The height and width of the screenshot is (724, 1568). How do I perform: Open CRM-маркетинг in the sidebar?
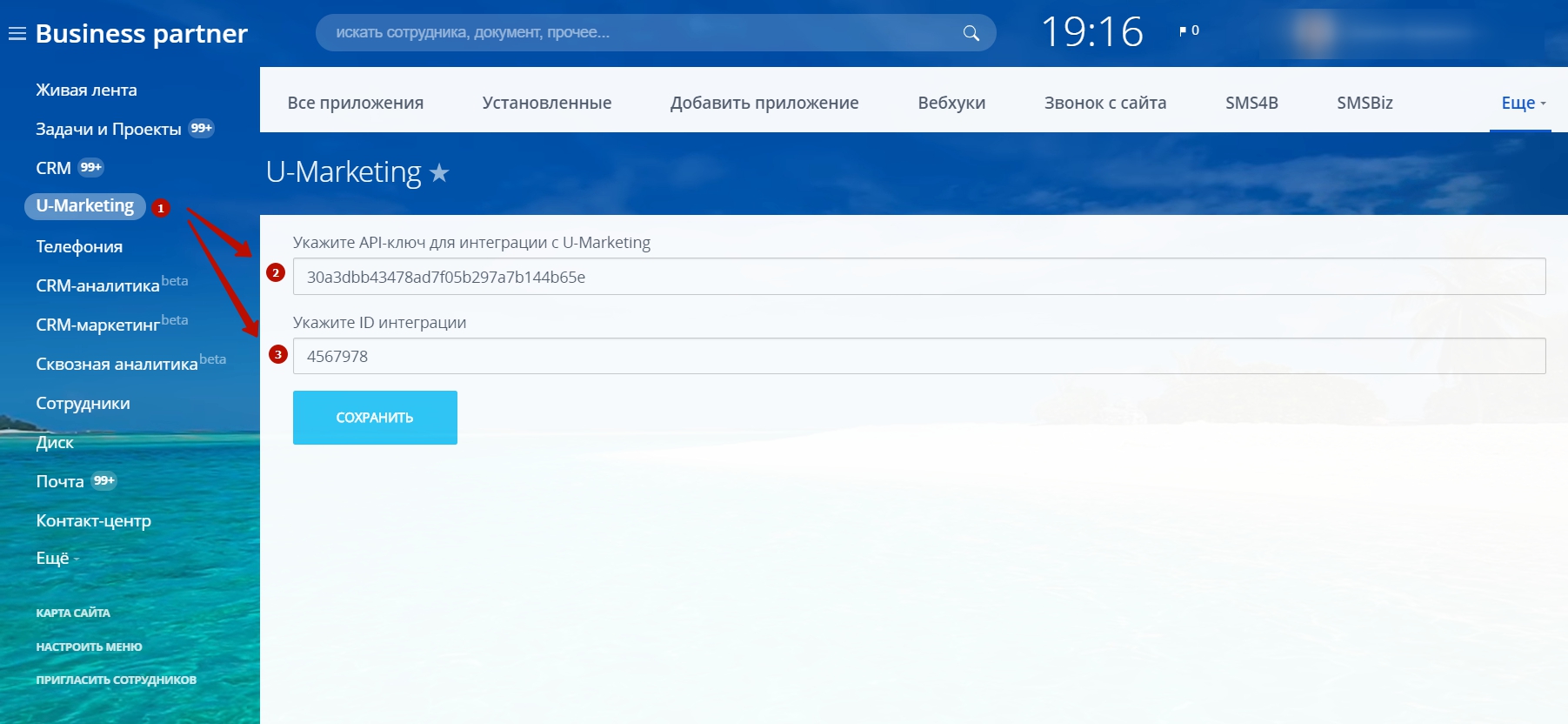coord(97,325)
